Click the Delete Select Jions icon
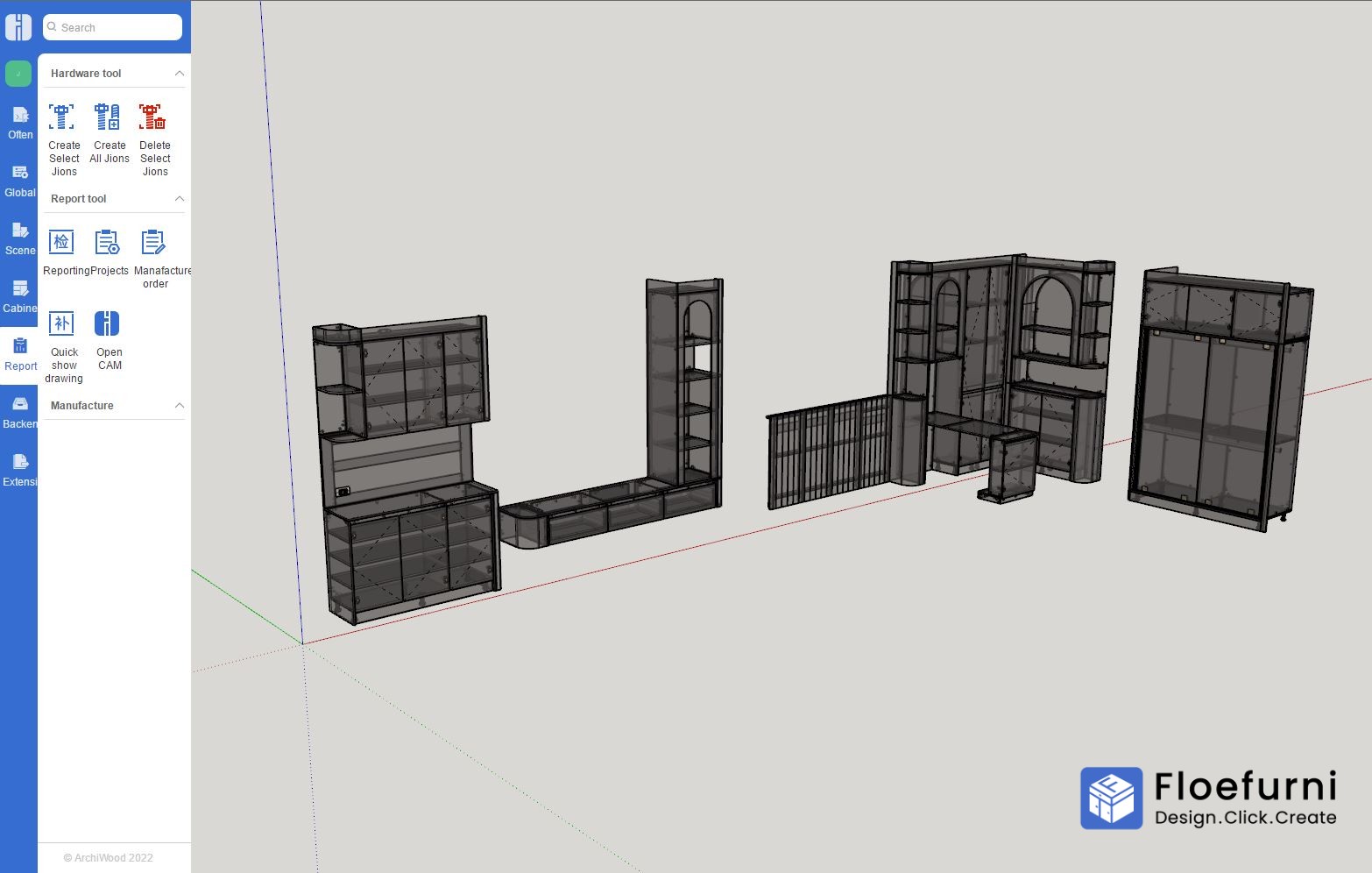1372x873 pixels. click(153, 117)
